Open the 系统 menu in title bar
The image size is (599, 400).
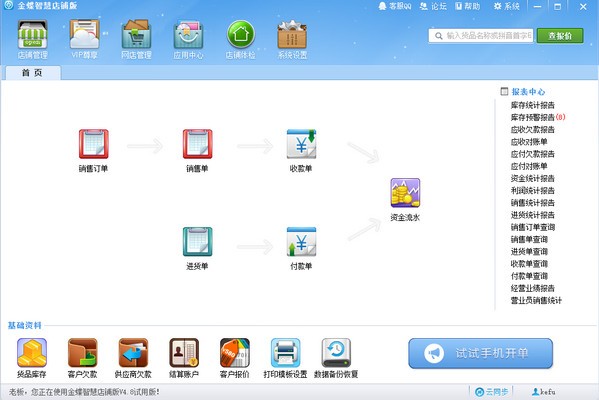507,6
